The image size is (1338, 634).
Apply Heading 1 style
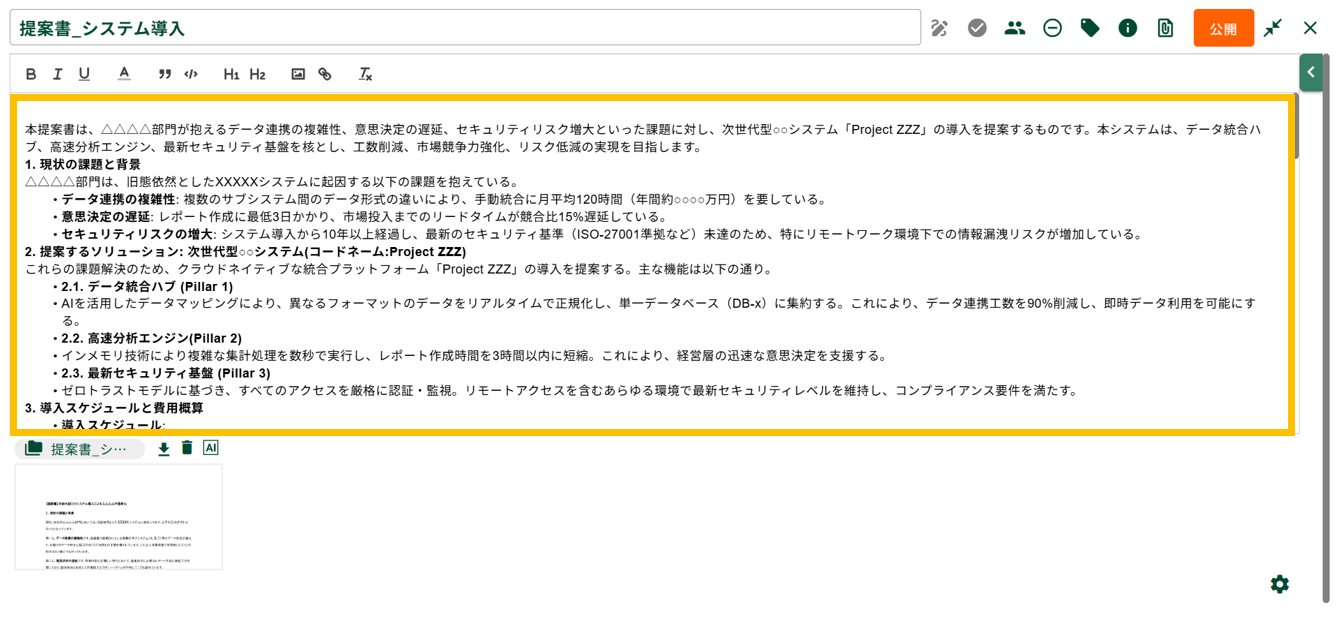click(231, 74)
